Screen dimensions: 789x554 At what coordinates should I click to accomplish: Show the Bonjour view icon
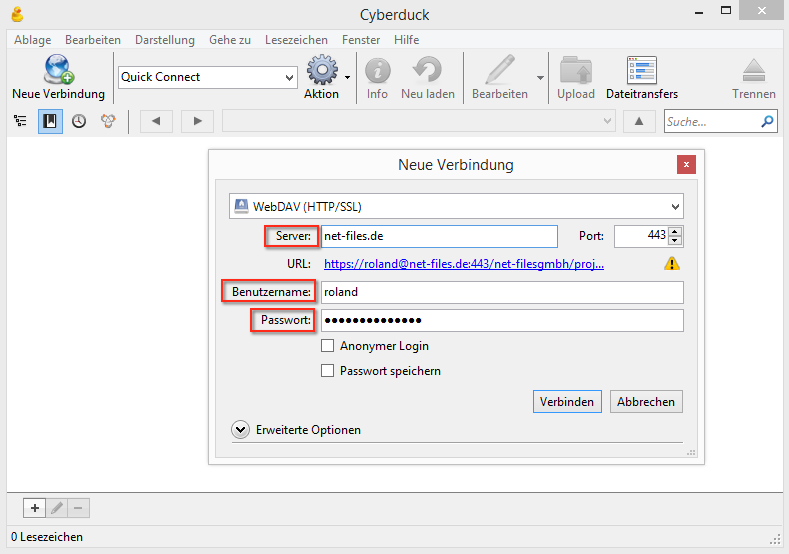(x=108, y=121)
